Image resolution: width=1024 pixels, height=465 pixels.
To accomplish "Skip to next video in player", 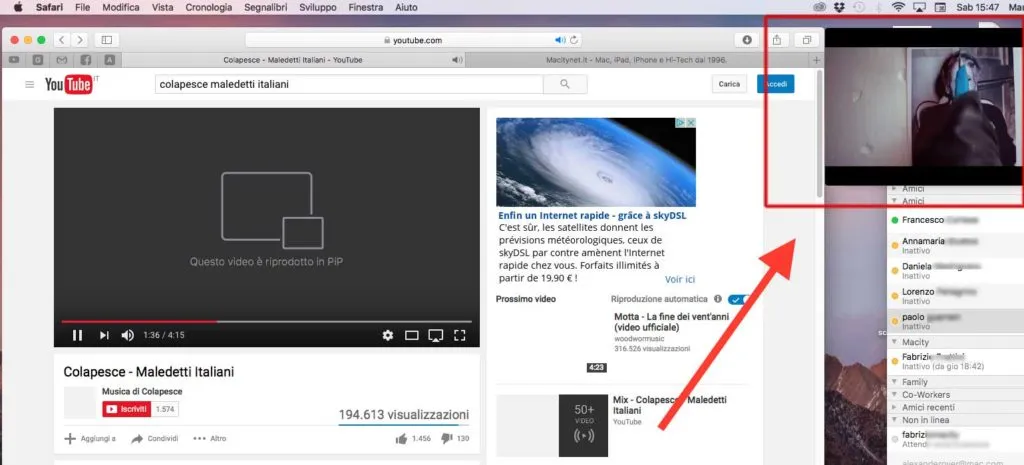I will [103, 335].
